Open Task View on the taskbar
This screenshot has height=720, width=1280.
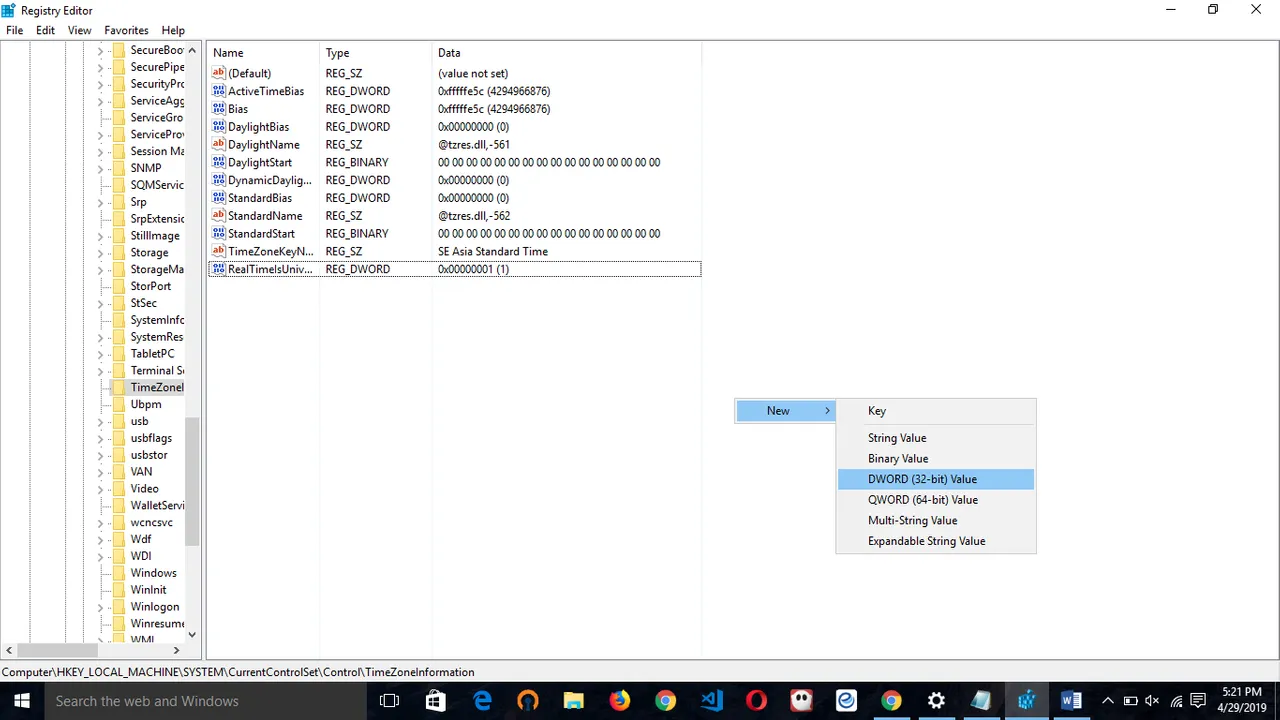tap(389, 701)
